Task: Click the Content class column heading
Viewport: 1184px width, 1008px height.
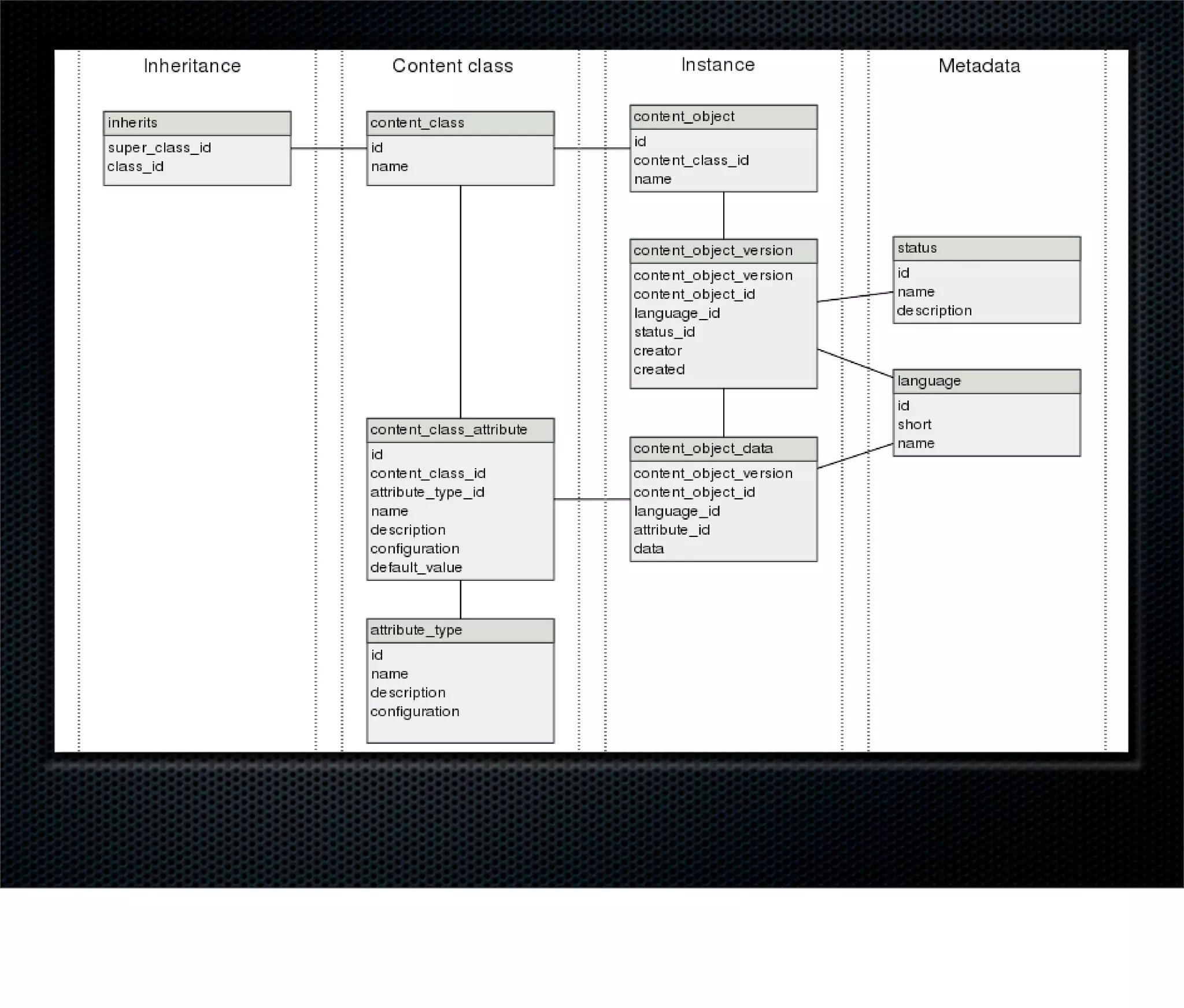Action: click(x=452, y=66)
